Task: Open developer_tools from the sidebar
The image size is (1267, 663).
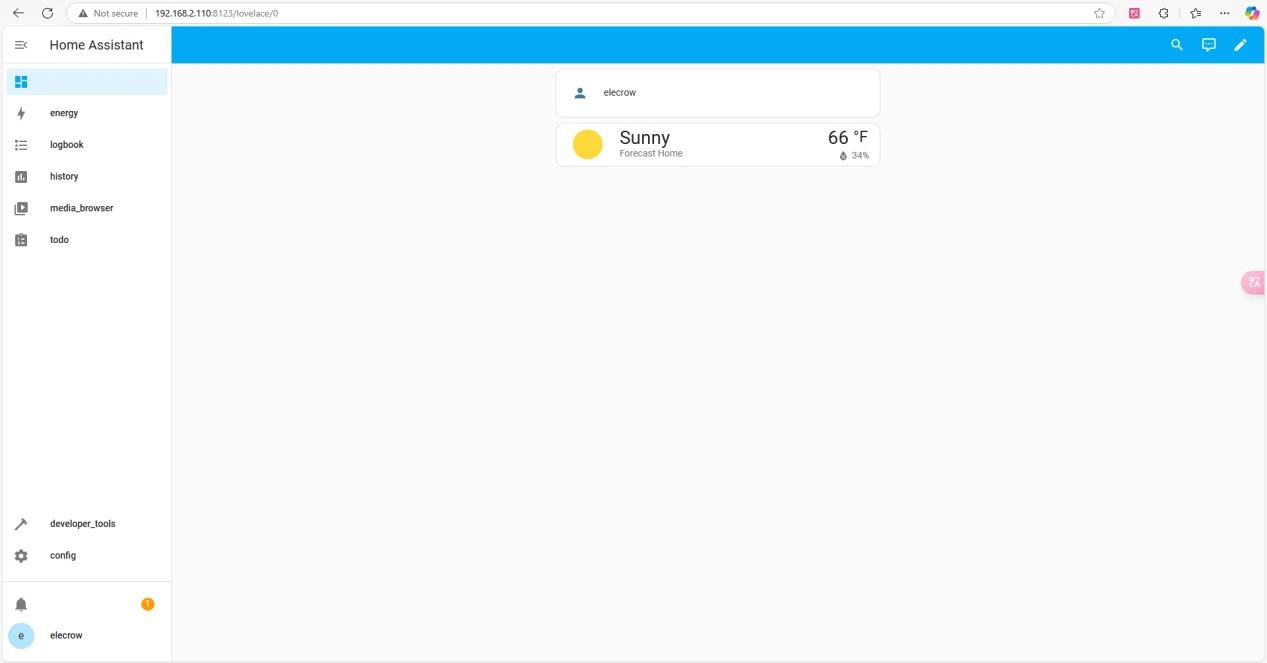Action: [82, 524]
